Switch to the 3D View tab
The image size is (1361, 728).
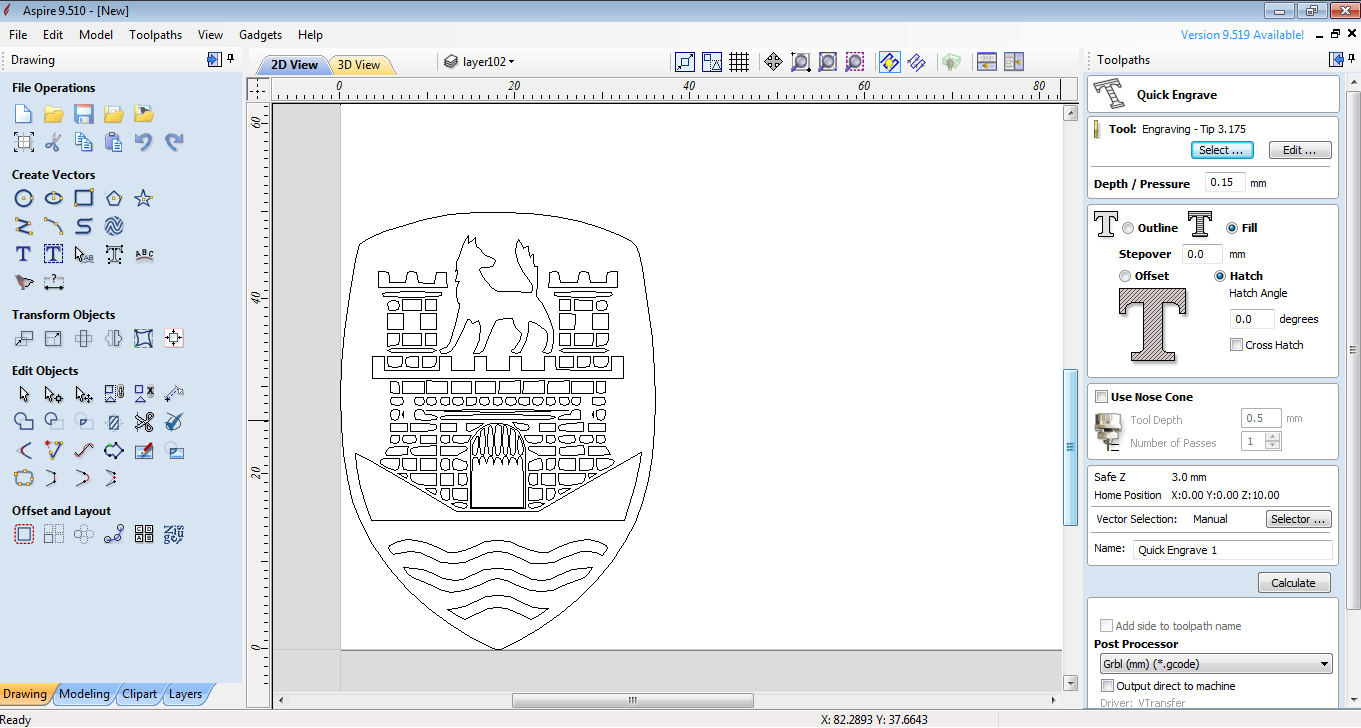(x=359, y=65)
